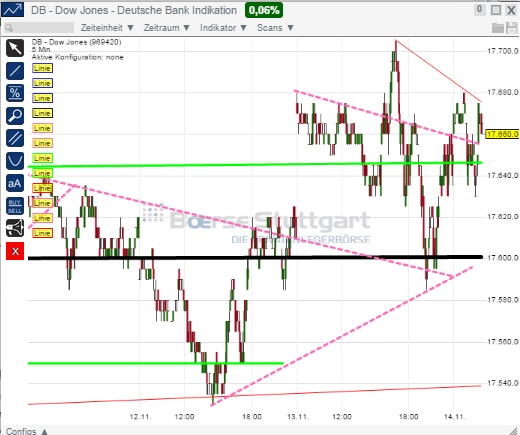This screenshot has height=435, width=520.
Task: Click the floppy disk save icon
Action: point(512,28)
